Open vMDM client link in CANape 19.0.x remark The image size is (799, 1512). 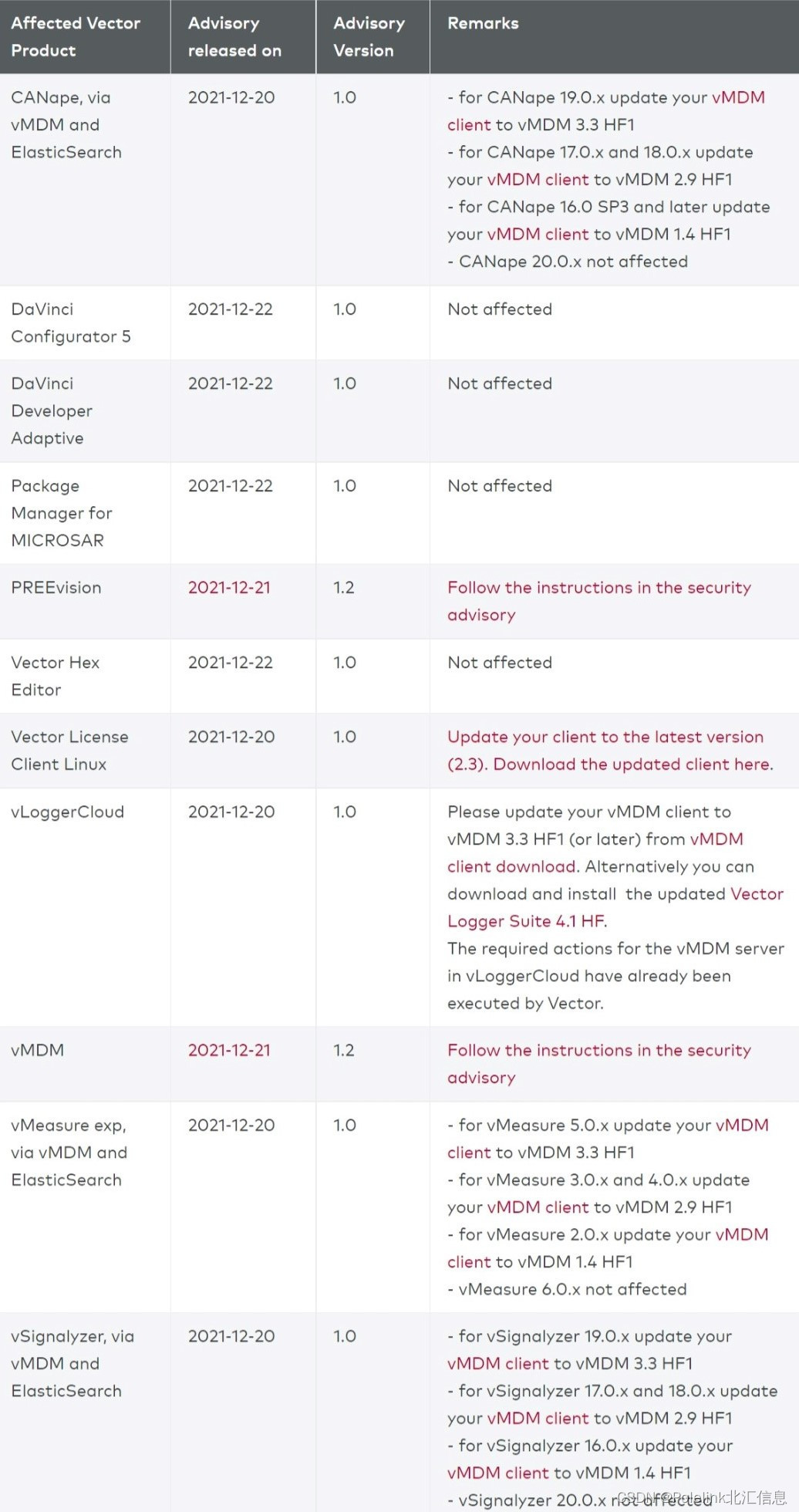coord(738,98)
